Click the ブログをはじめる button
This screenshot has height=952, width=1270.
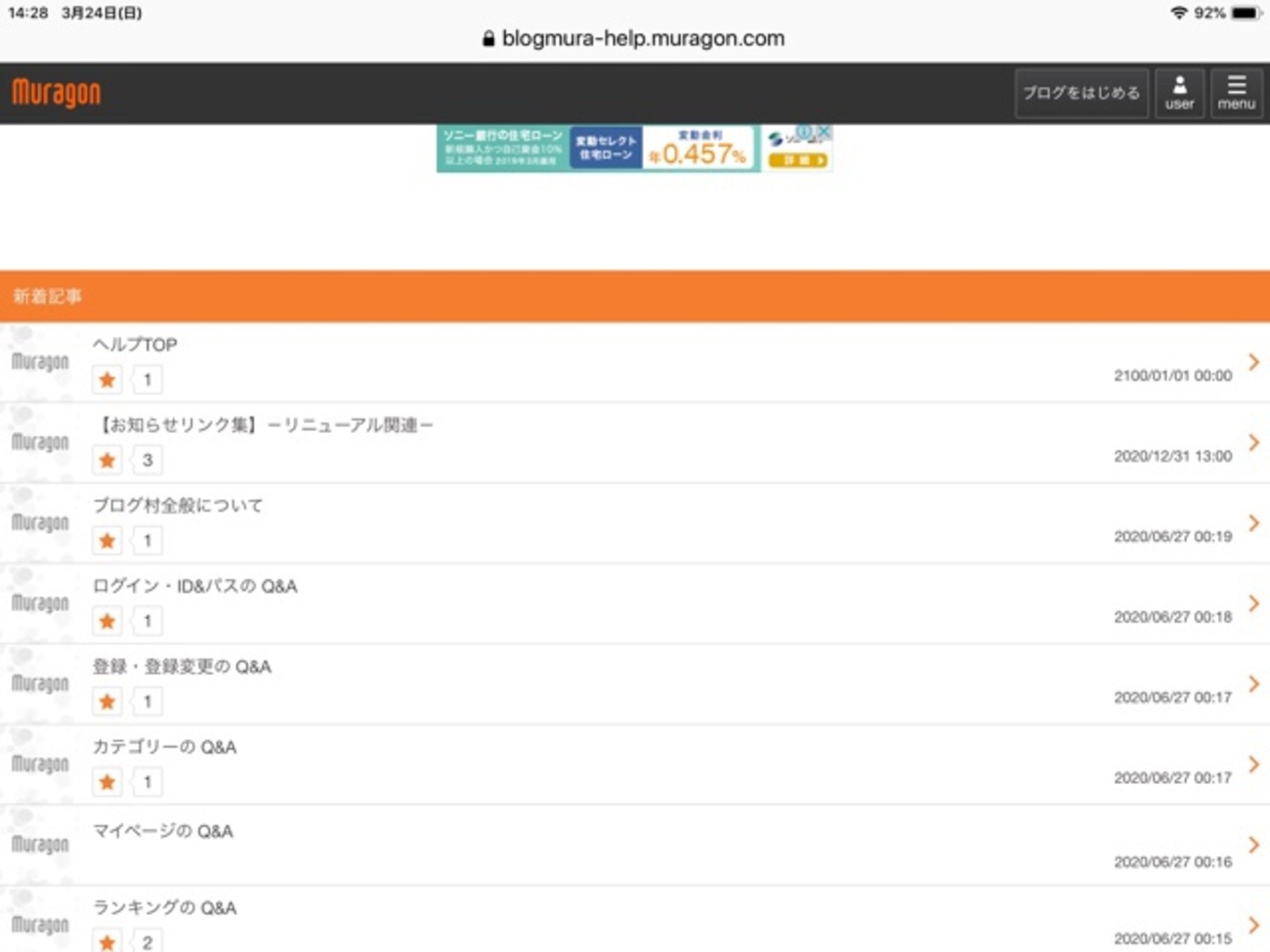1081,93
